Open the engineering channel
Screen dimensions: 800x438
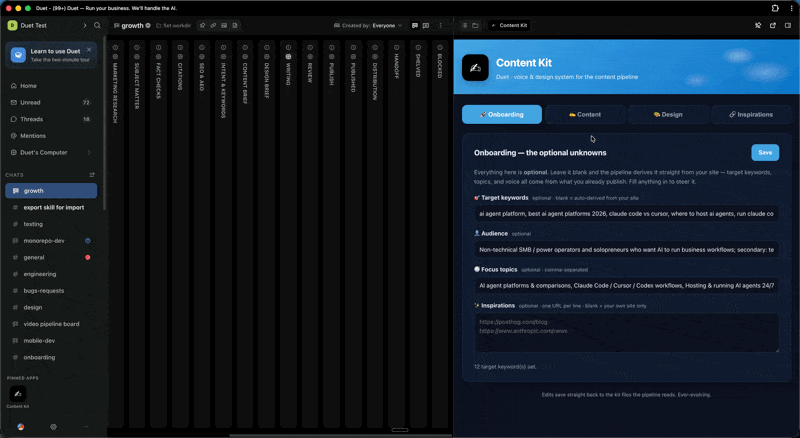tap(51, 274)
